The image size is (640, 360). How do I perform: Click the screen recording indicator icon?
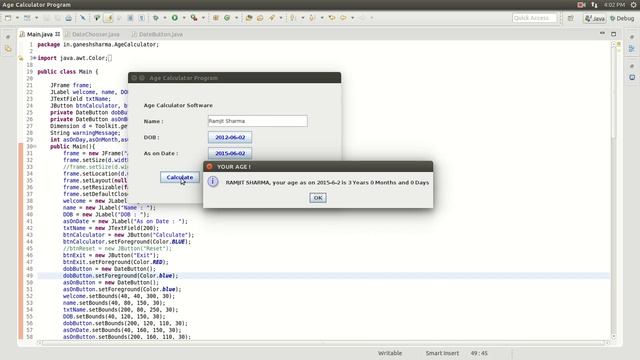pos(581,5)
